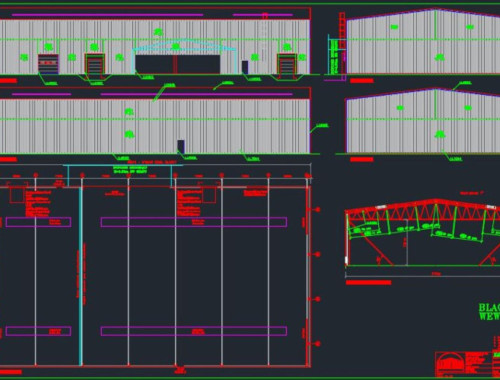Click the rightmost roll-up door in front elevation
Viewport: 500px width, 380px height.
[287, 64]
